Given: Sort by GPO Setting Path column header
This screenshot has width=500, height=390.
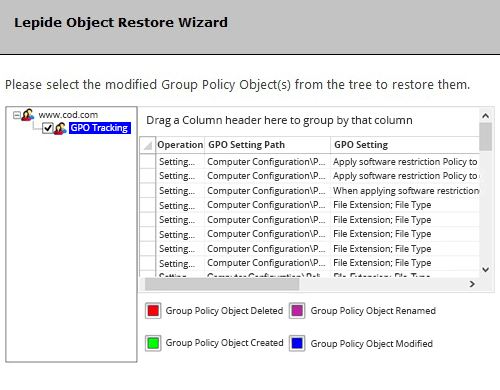Looking at the screenshot, I should (267, 145).
